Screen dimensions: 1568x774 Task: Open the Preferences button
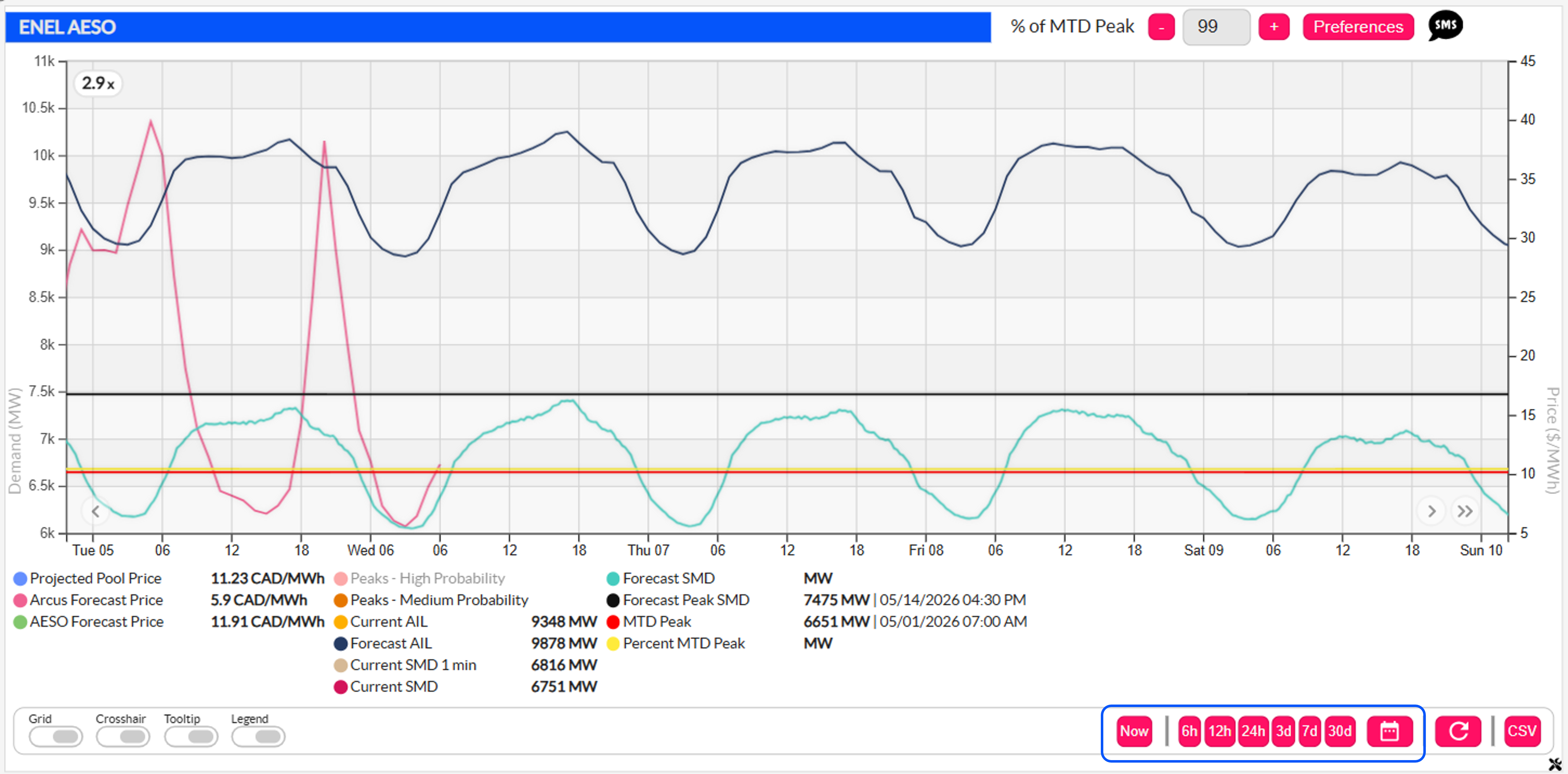[x=1358, y=27]
